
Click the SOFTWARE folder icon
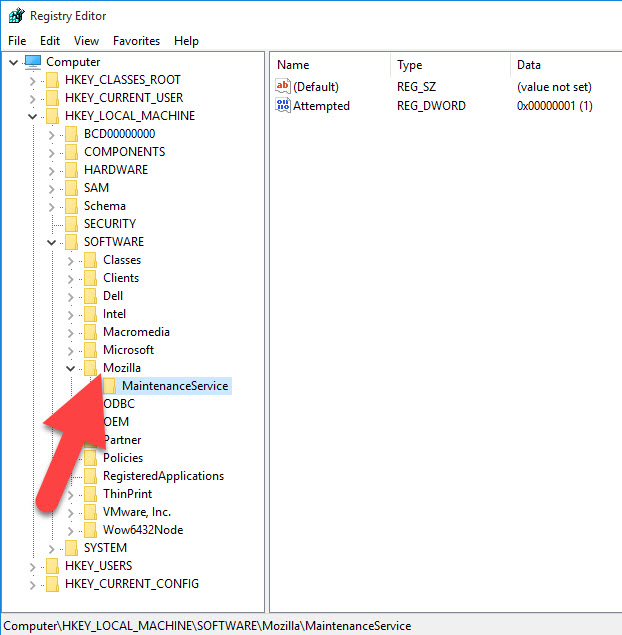[71, 242]
